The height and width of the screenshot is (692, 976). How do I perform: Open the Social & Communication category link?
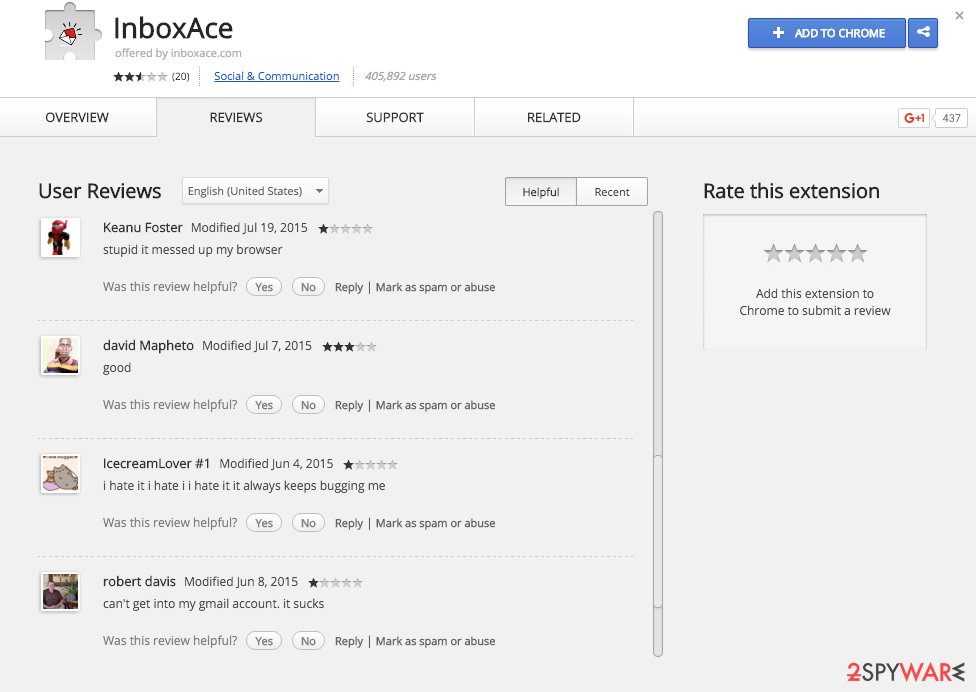pos(276,76)
